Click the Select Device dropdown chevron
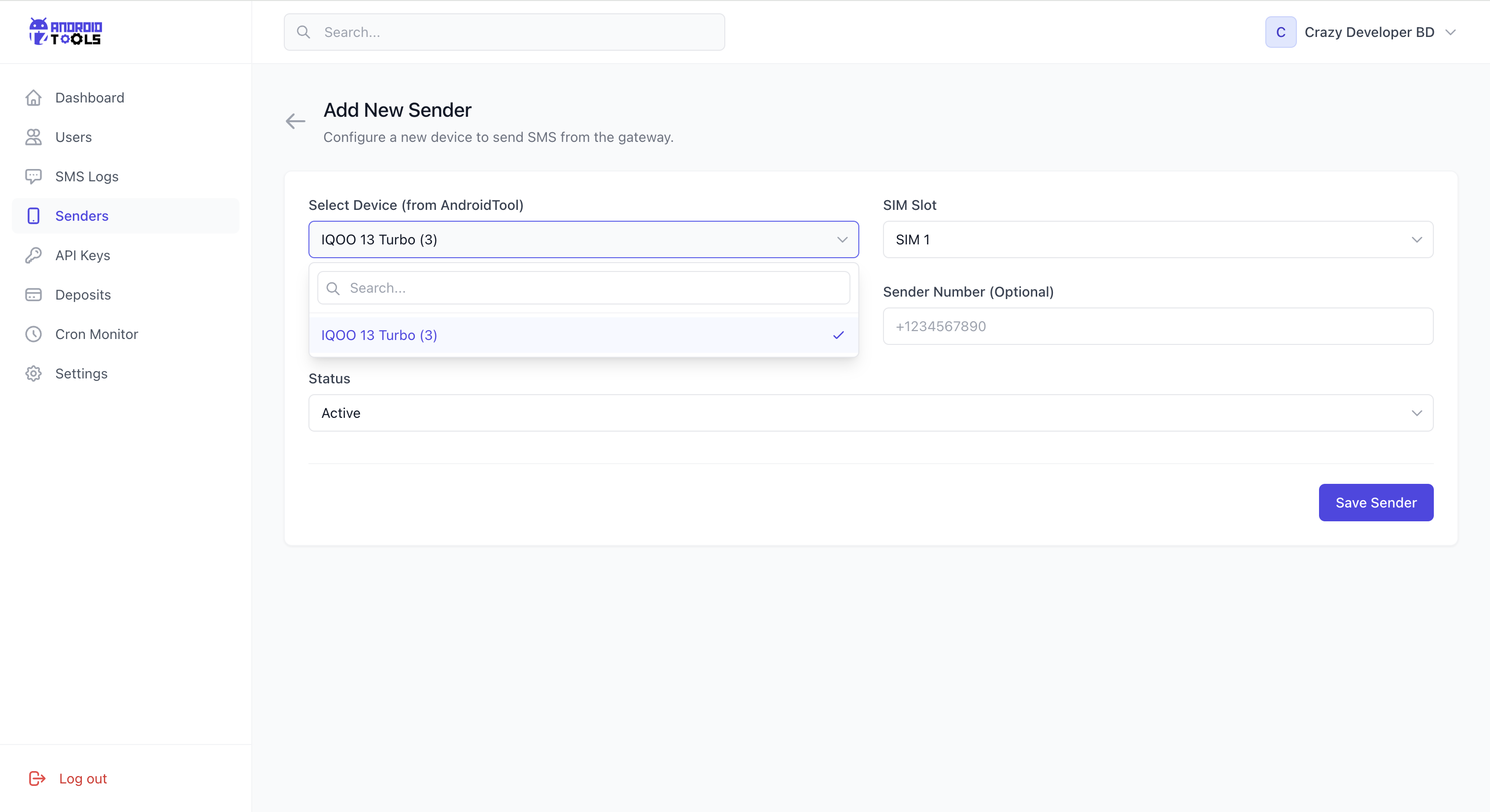1490x812 pixels. (x=842, y=239)
